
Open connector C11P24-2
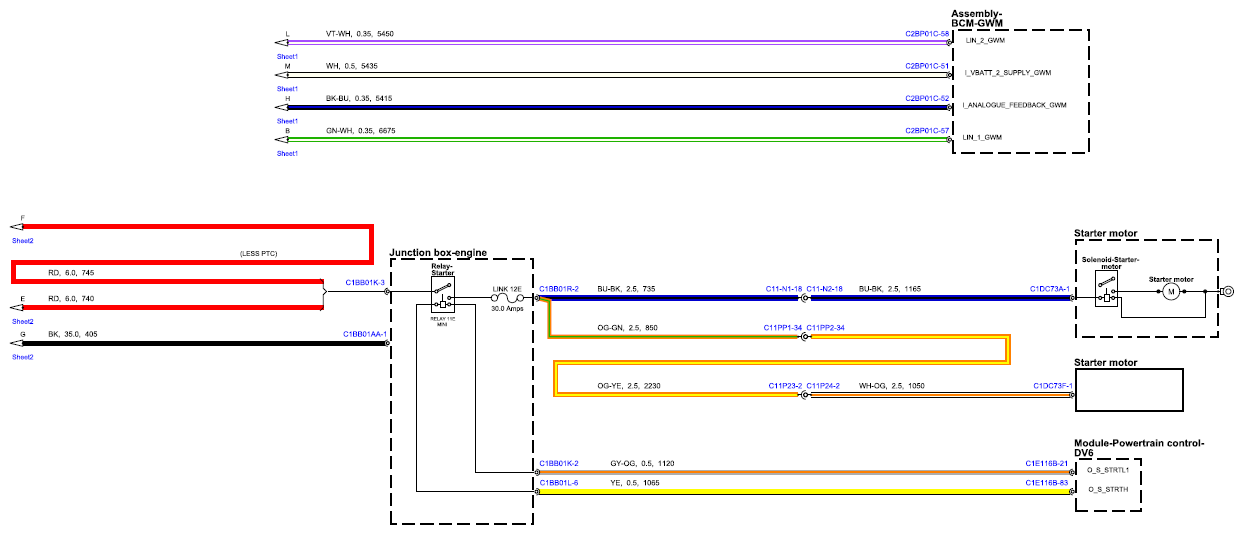[824, 386]
